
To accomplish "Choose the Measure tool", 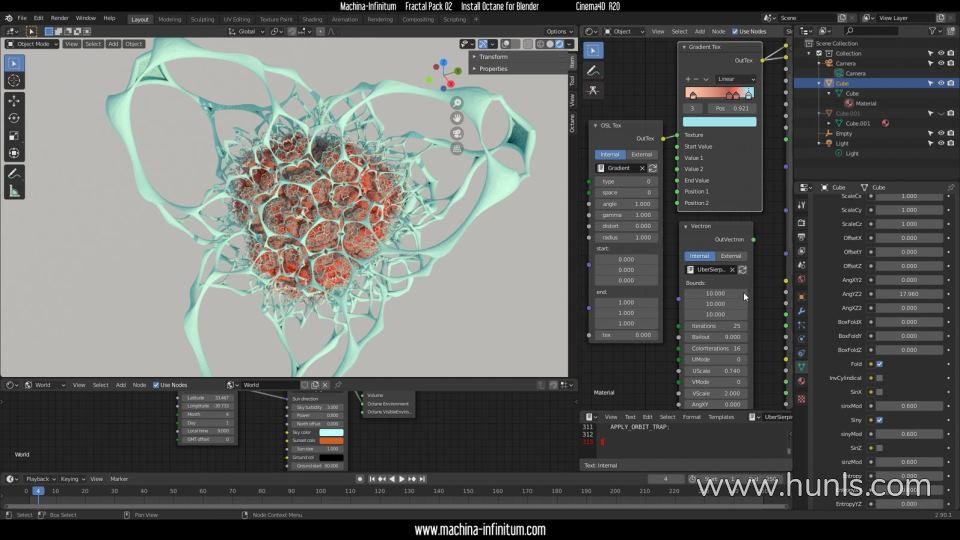I will point(14,190).
